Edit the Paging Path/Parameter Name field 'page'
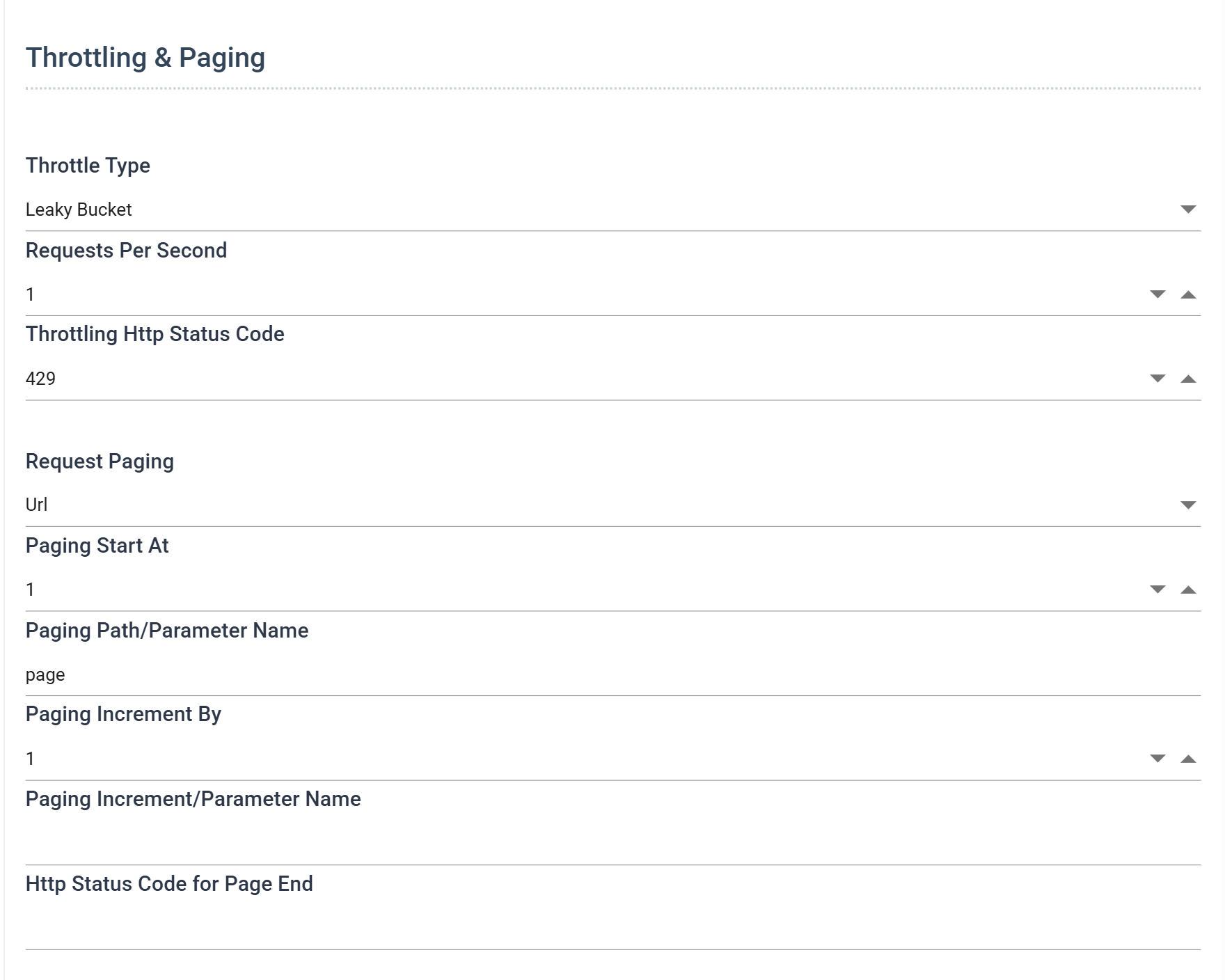1225x980 pixels. point(613,674)
